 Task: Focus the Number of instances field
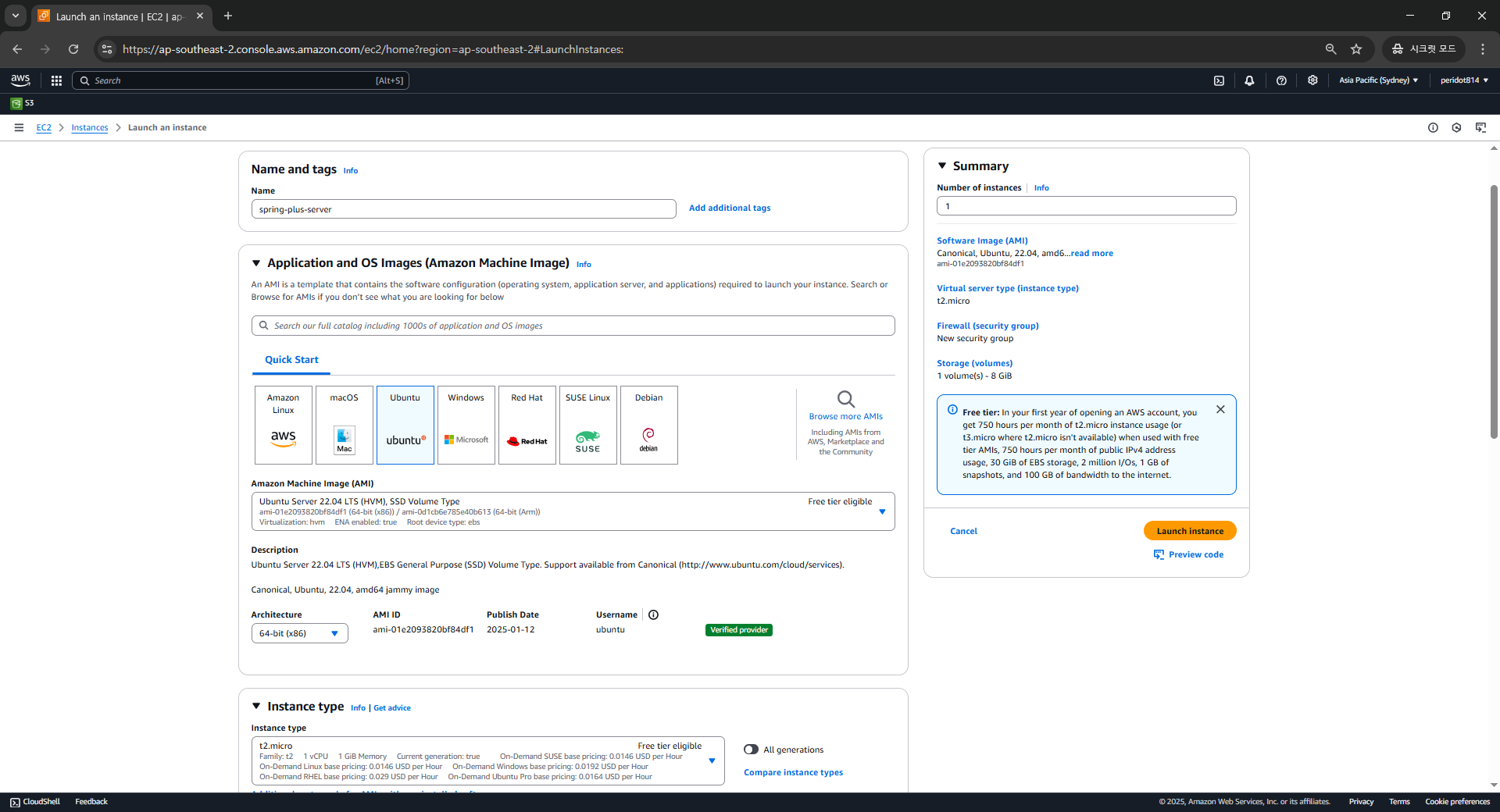(1086, 206)
